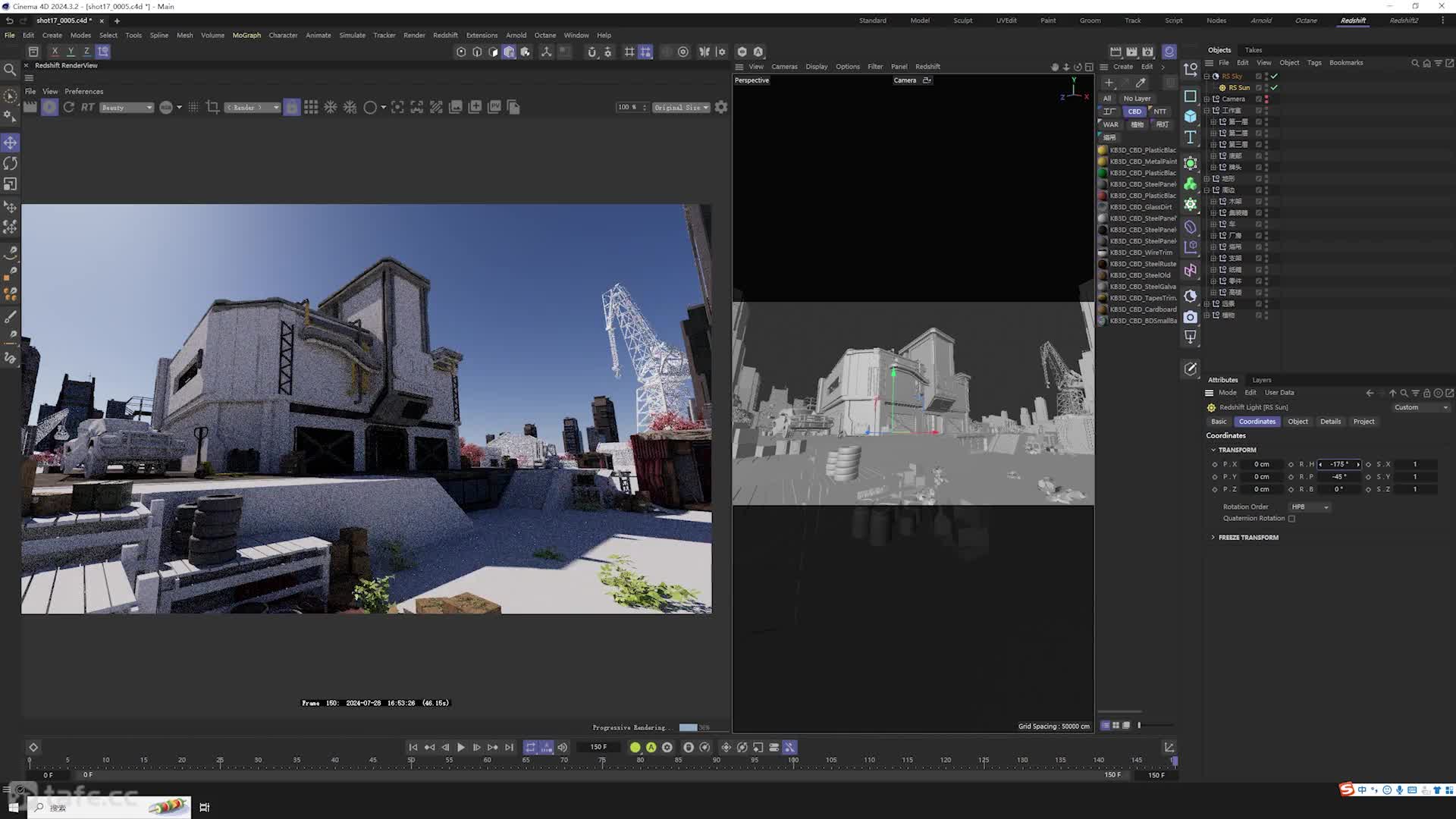Select the Sculpt layout
This screenshot has width=1456, height=819.
963,20
